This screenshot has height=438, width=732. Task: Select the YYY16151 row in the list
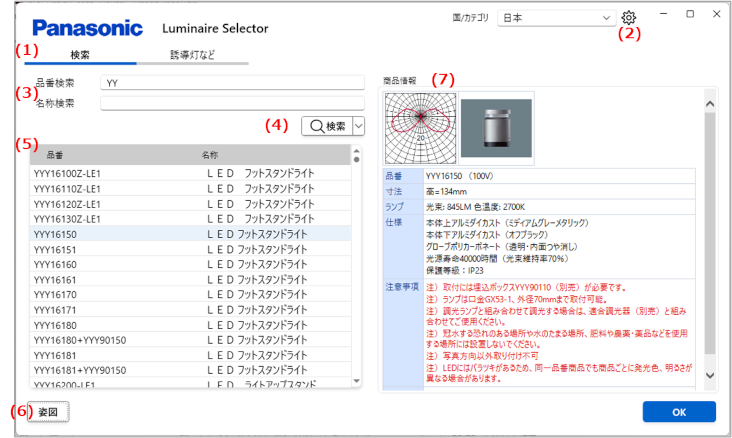click(x=55, y=249)
